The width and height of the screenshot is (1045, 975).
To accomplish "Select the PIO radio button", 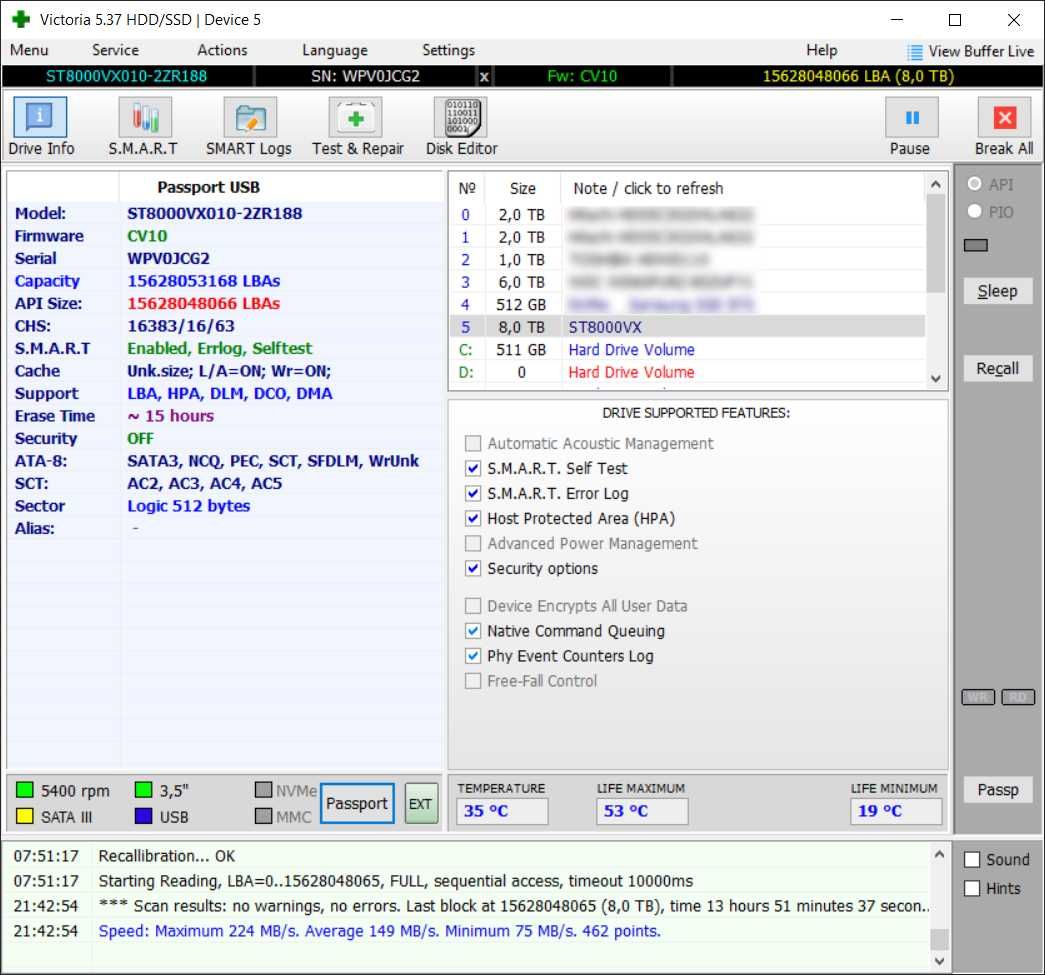I will tap(974, 211).
